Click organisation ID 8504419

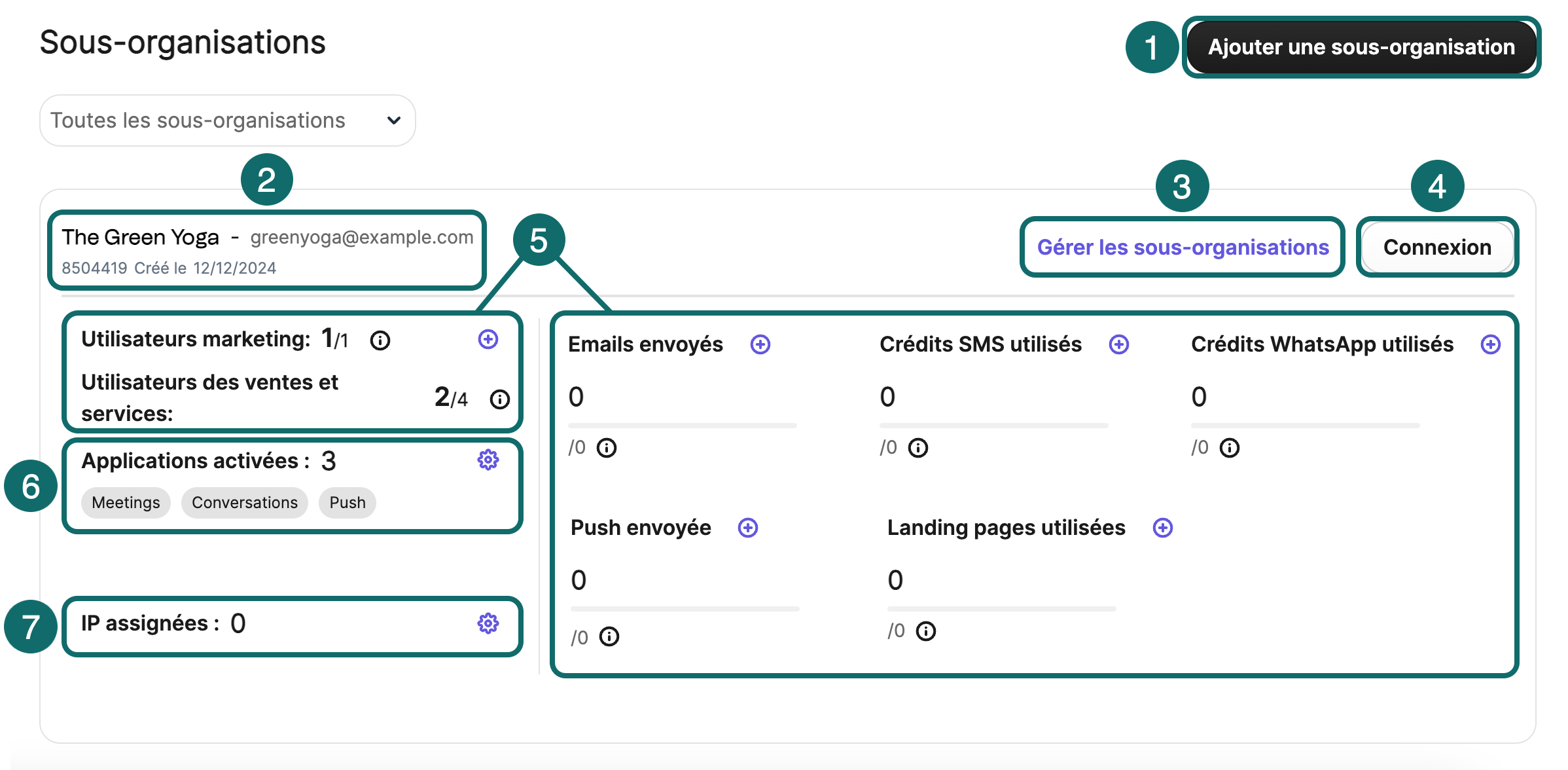(x=94, y=268)
